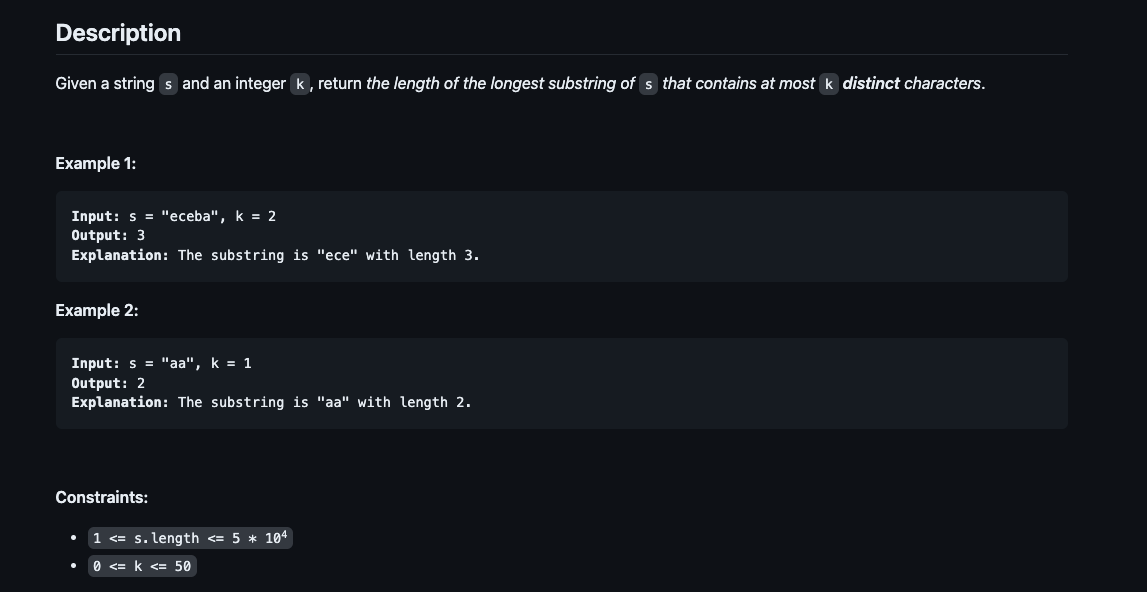Click the s.length constraint code
Image resolution: width=1147 pixels, height=592 pixels.
point(190,538)
